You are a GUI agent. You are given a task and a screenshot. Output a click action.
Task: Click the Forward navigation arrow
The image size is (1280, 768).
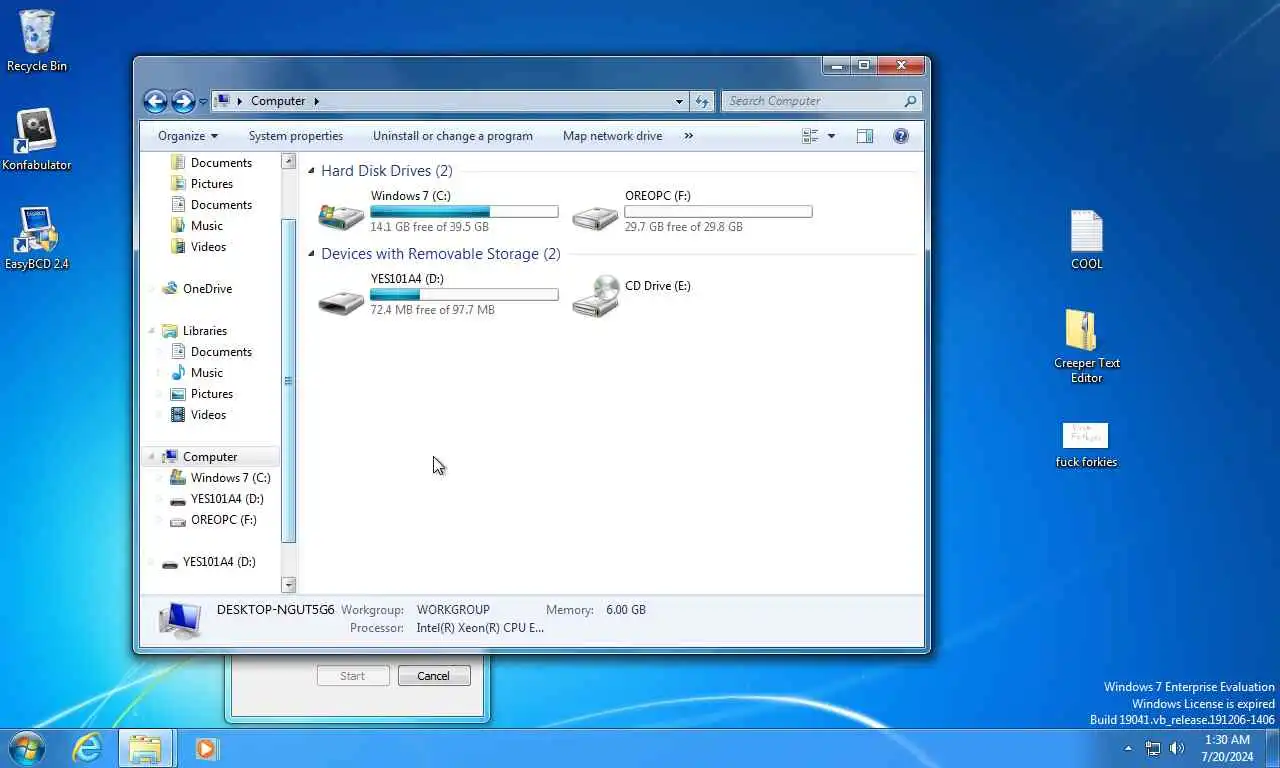click(183, 101)
